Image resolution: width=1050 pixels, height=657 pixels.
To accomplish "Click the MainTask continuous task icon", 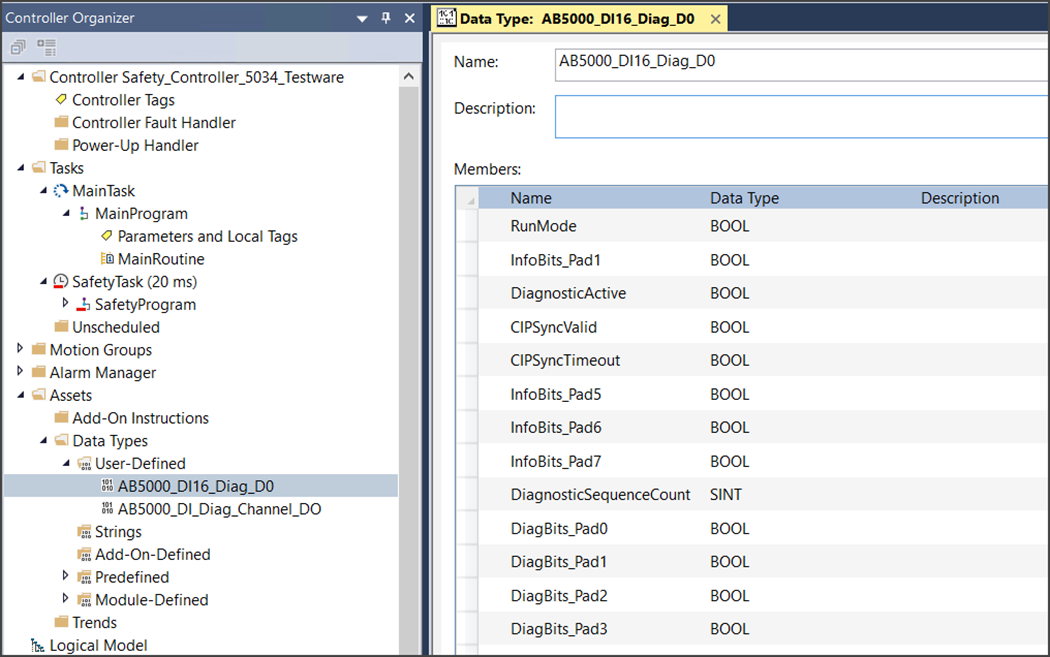I will click(61, 191).
